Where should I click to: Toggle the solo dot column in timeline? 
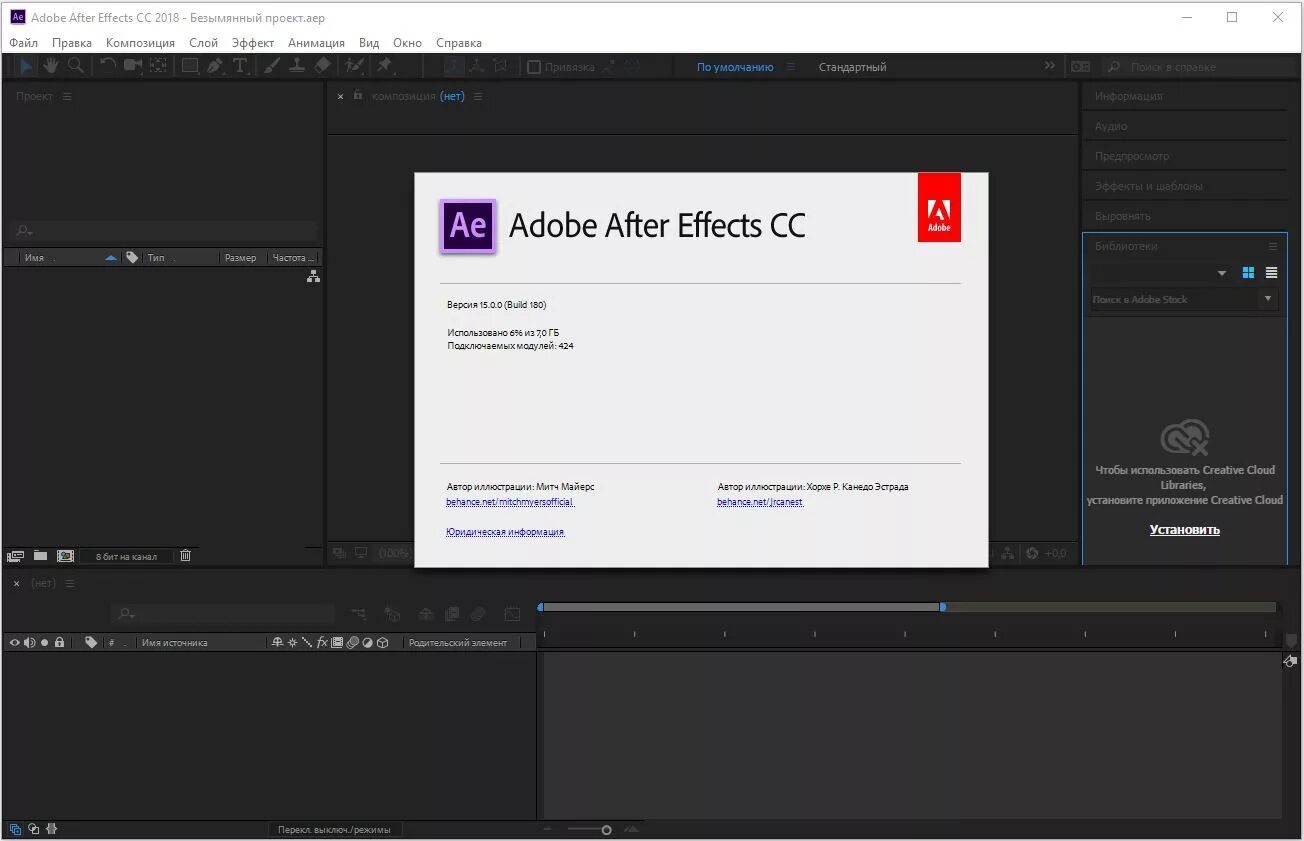[x=44, y=642]
